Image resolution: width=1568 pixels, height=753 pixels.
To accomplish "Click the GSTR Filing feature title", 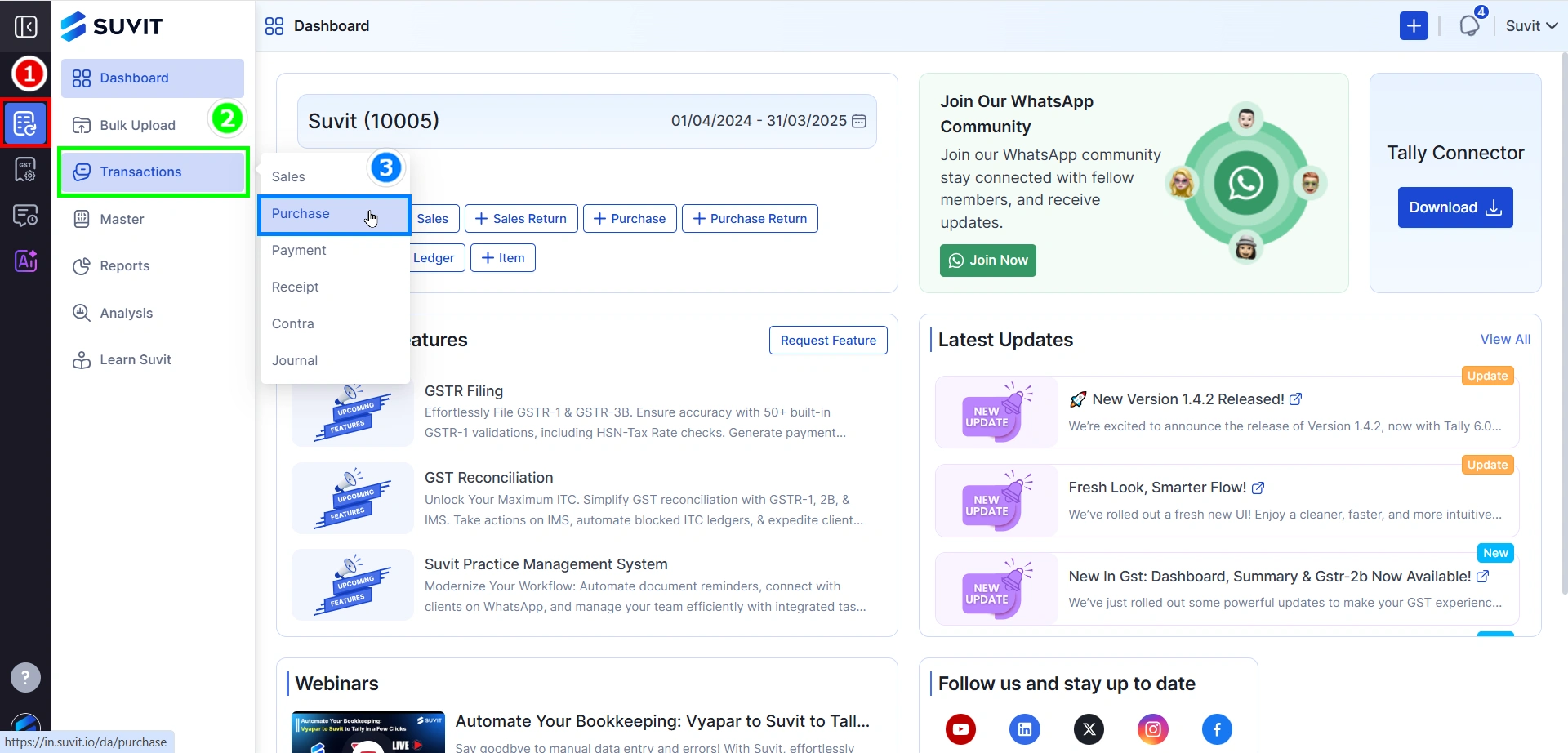I will (464, 391).
